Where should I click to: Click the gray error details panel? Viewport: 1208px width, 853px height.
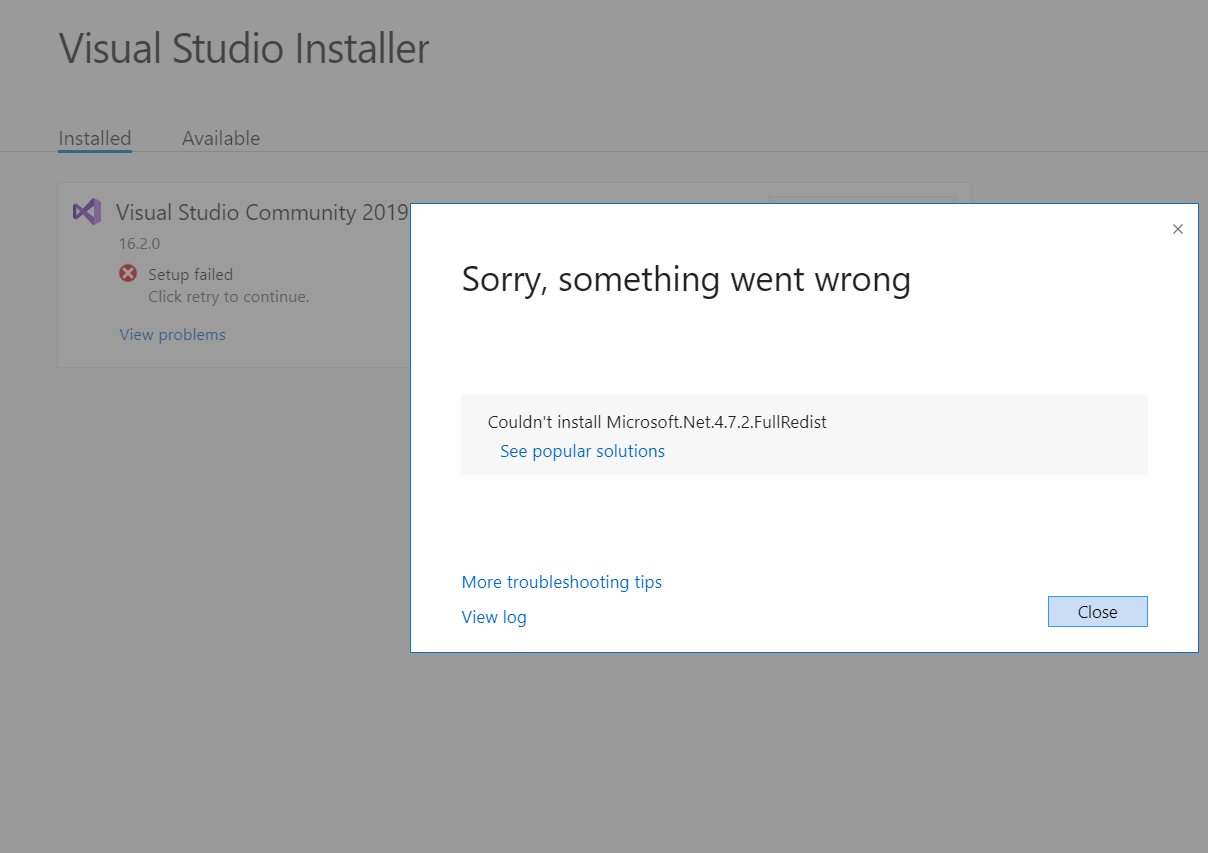click(x=804, y=435)
